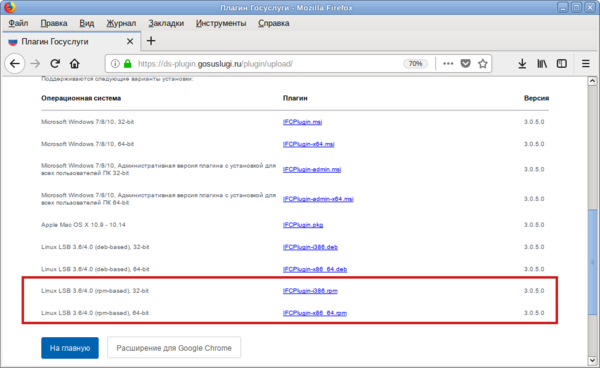Open the Firefox home page icon
The image size is (600, 368).
75,64
